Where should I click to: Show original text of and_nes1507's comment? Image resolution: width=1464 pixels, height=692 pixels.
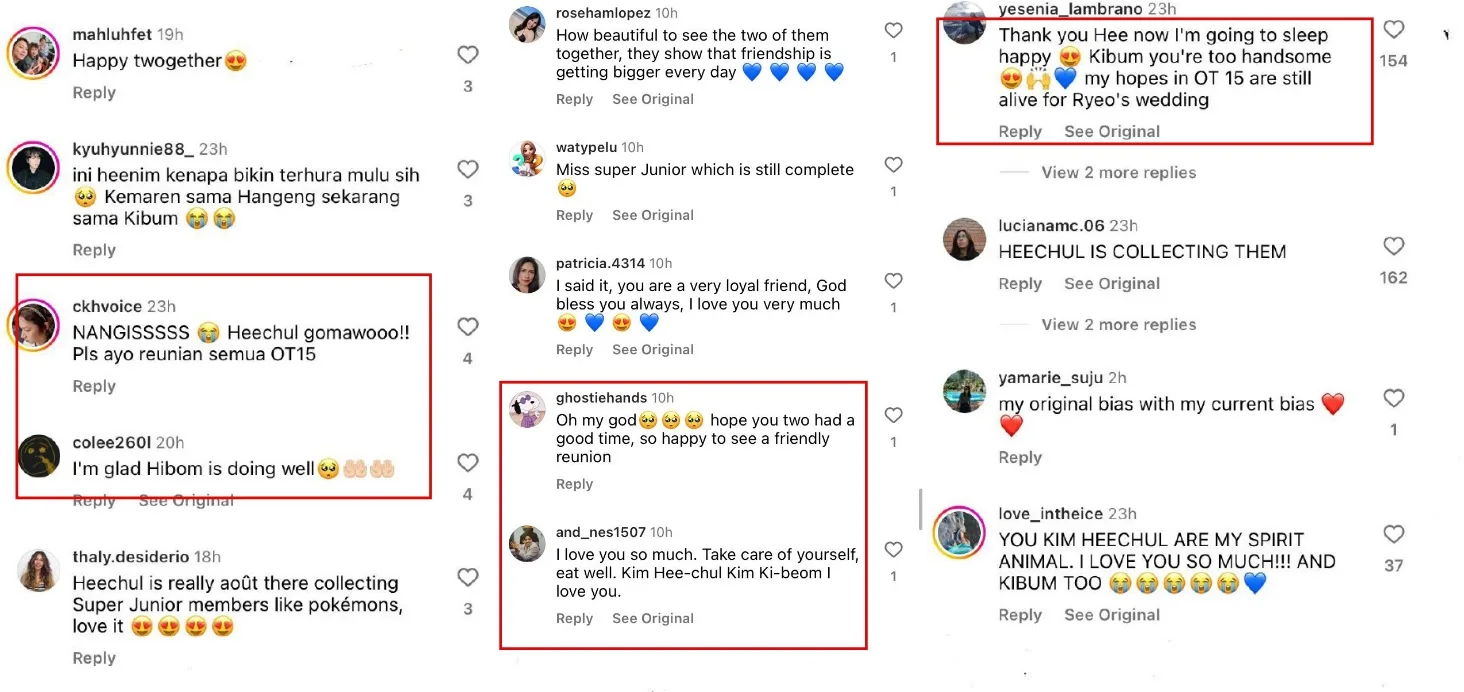click(x=653, y=619)
